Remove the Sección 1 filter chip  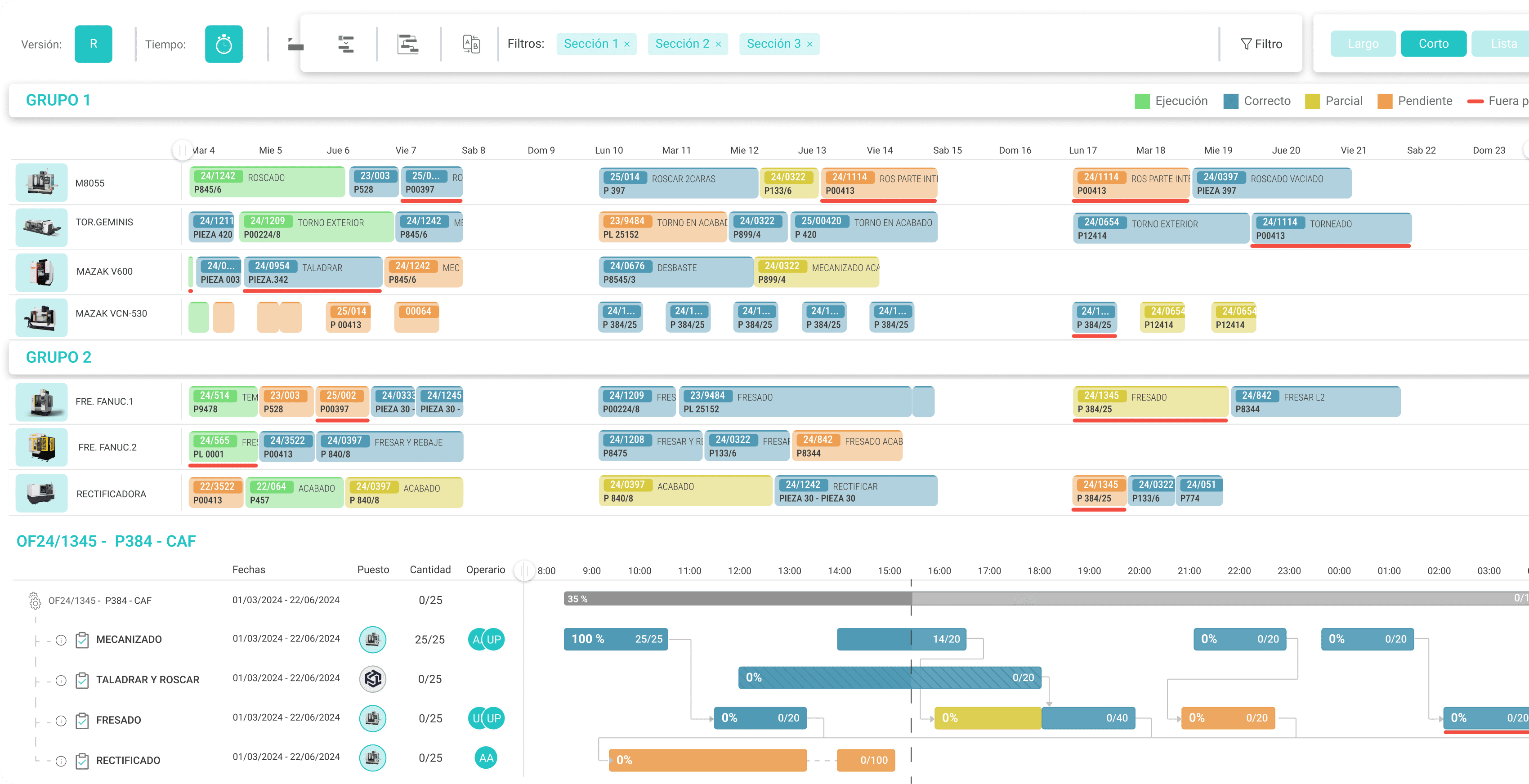[x=627, y=44]
